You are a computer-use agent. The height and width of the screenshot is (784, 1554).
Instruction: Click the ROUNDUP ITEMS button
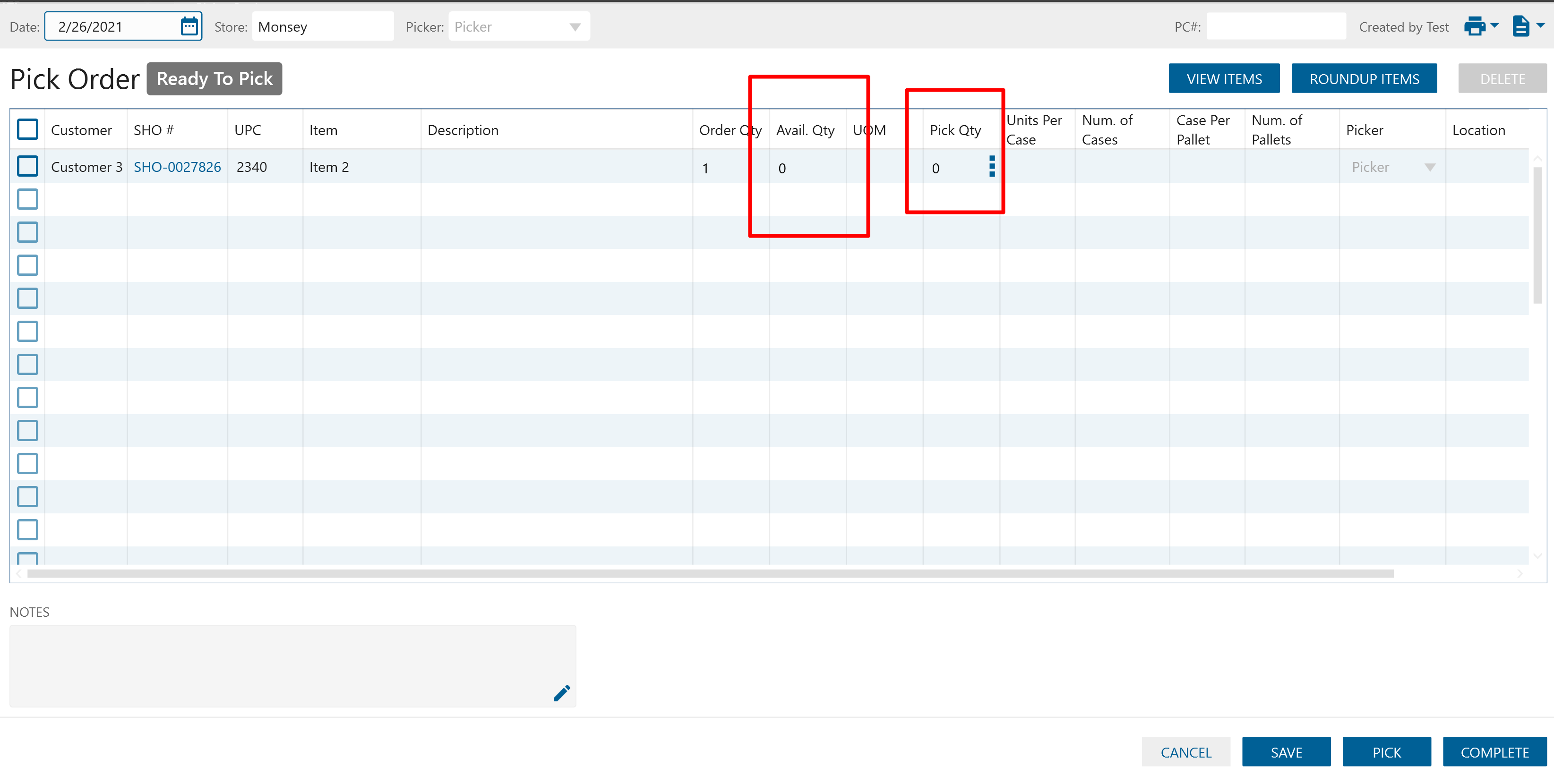pyautogui.click(x=1364, y=79)
